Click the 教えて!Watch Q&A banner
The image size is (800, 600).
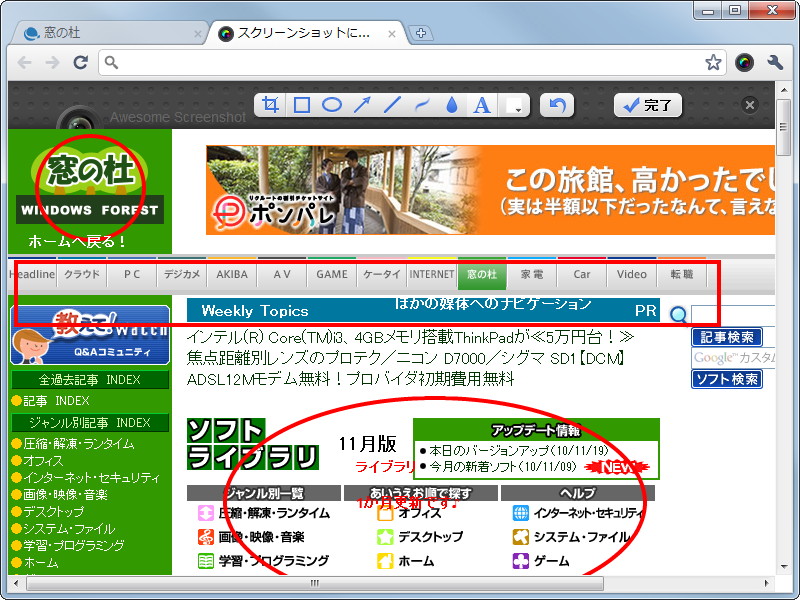click(x=90, y=335)
